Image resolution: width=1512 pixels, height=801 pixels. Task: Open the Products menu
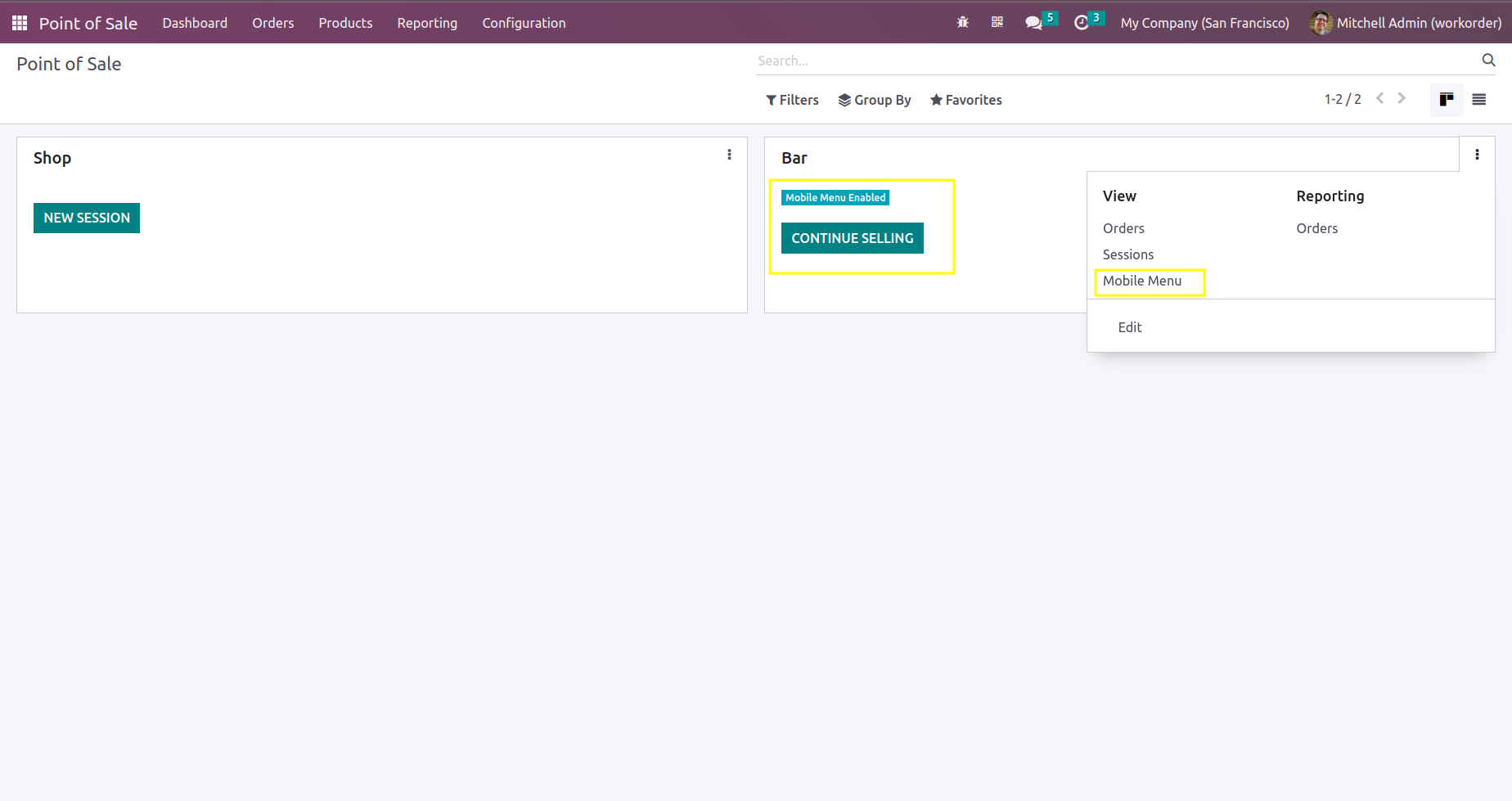(345, 23)
